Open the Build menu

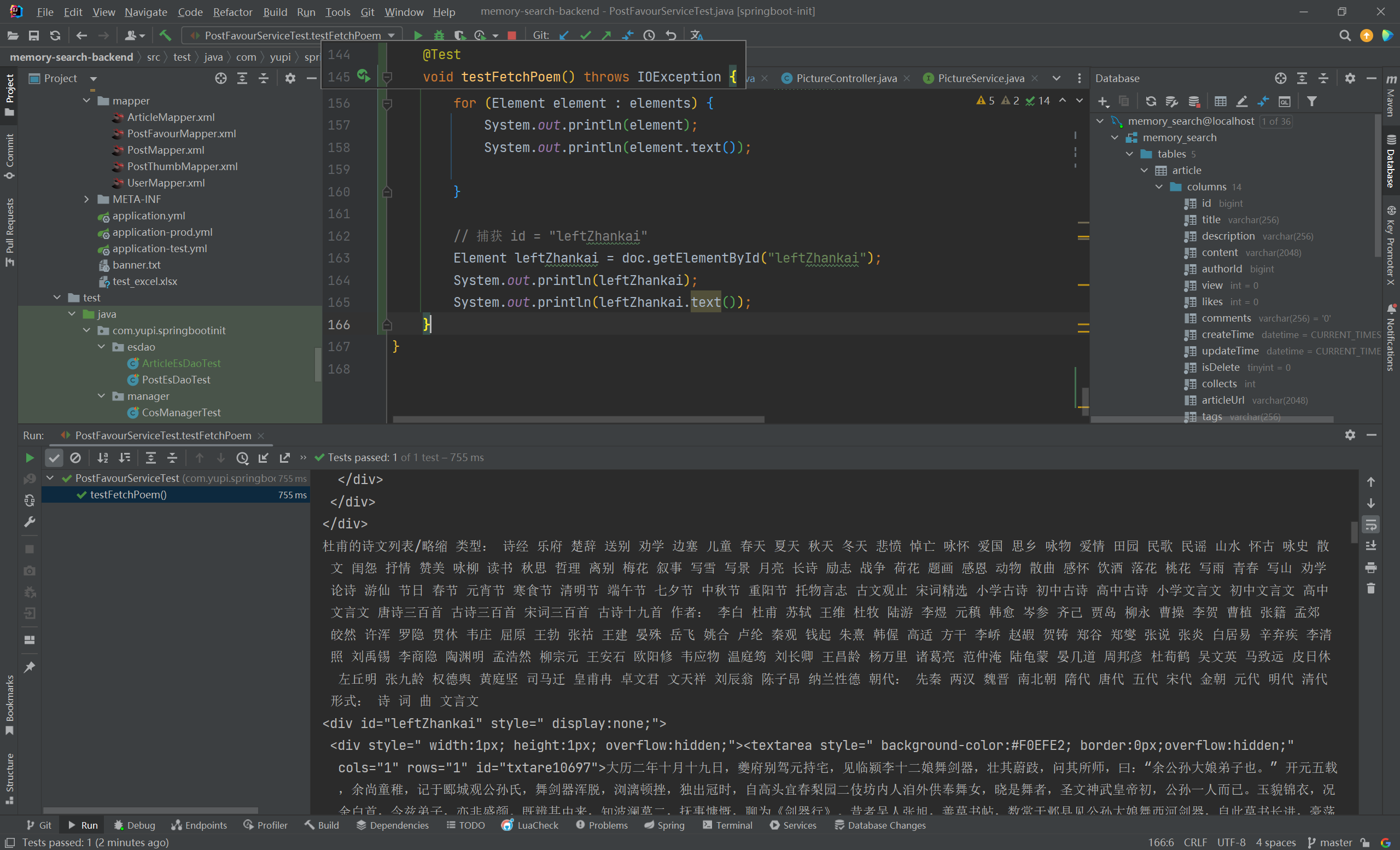pos(275,12)
